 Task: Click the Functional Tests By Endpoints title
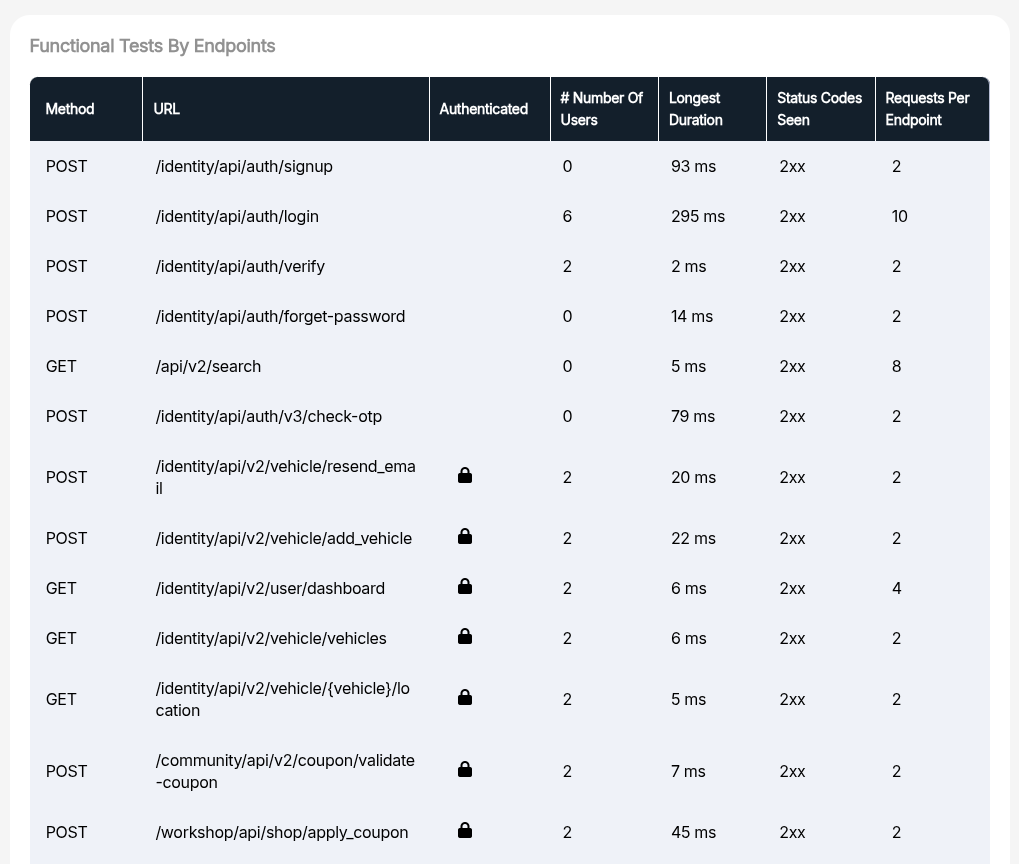152,46
